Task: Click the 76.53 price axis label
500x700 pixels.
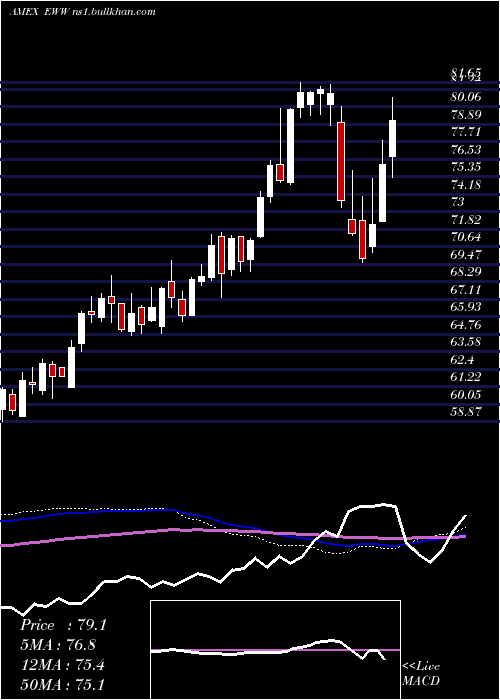Action: tap(466, 150)
